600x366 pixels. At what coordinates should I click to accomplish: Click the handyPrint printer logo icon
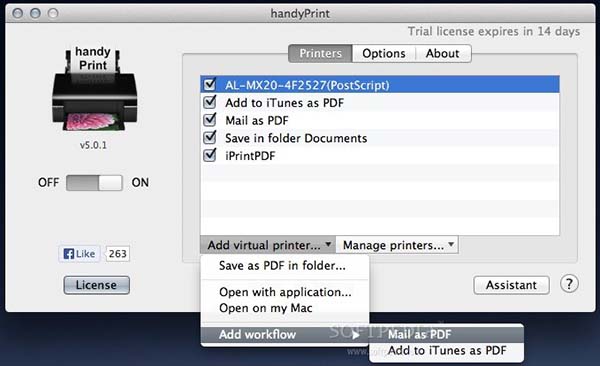click(x=95, y=89)
